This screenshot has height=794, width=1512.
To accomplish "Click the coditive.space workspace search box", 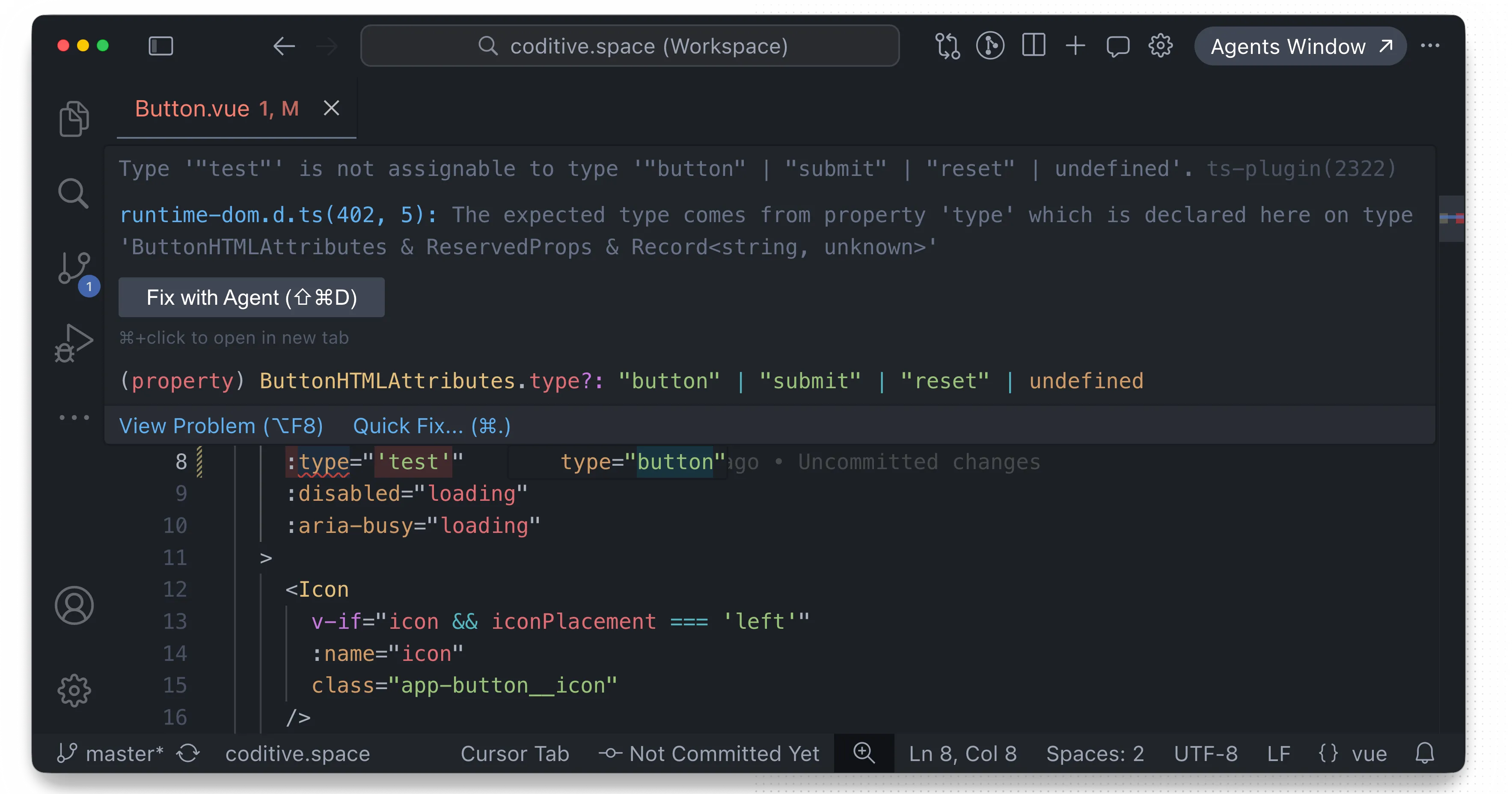I will click(630, 46).
